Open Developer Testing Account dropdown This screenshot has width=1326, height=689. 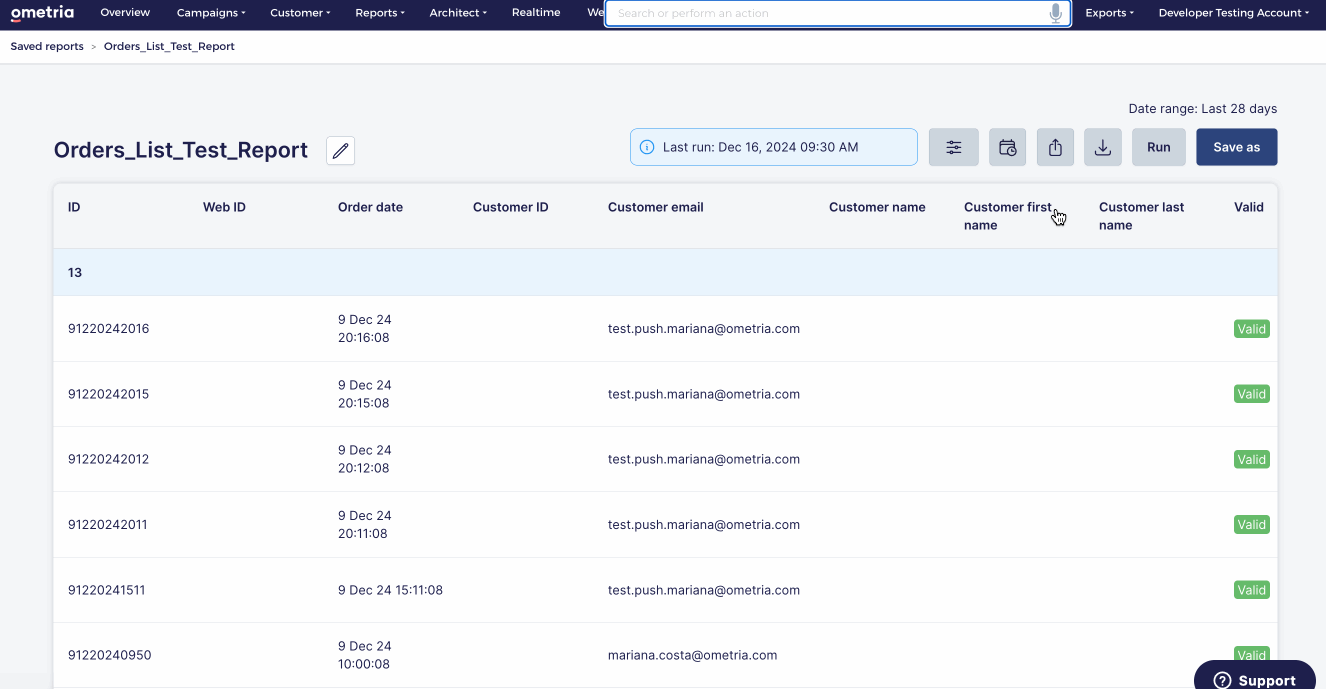1235,13
